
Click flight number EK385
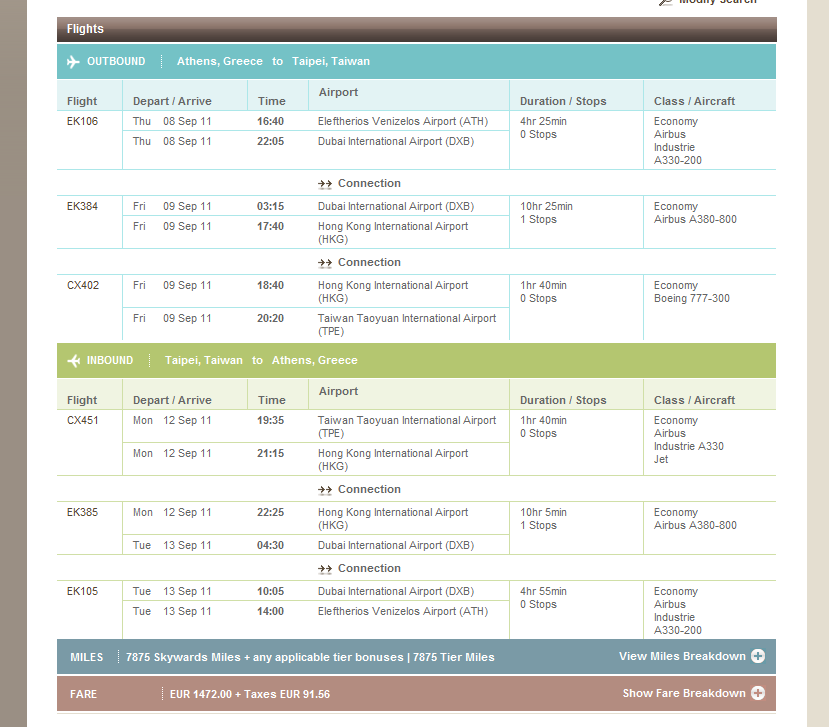[82, 512]
